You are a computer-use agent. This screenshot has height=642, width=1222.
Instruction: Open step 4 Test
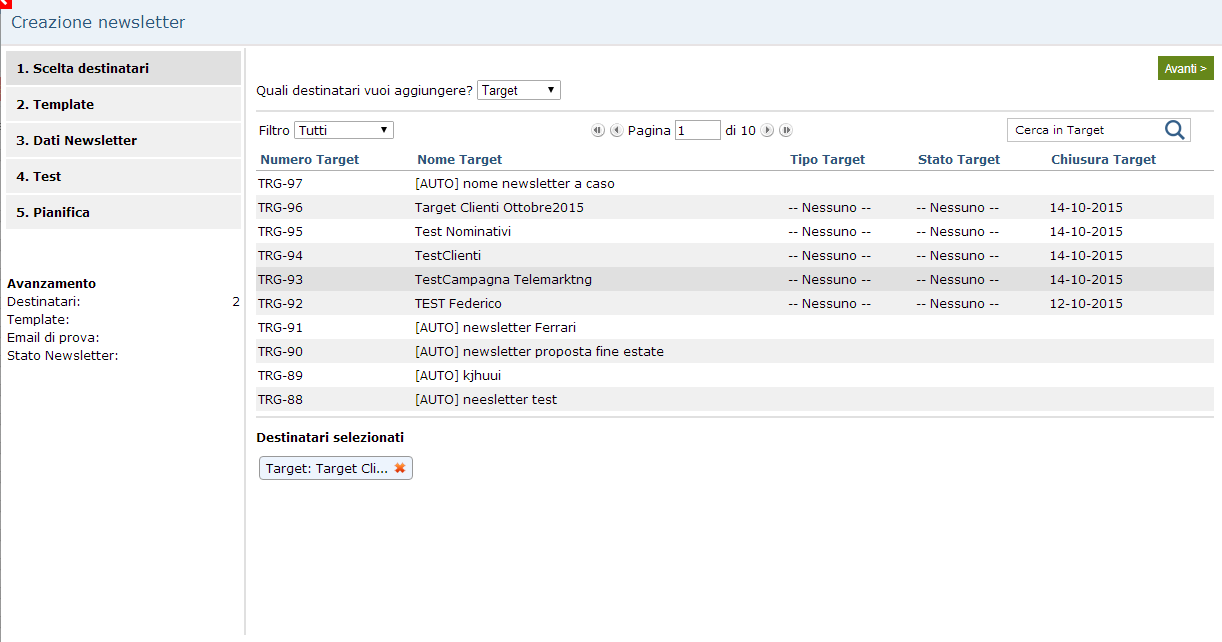tap(123, 176)
